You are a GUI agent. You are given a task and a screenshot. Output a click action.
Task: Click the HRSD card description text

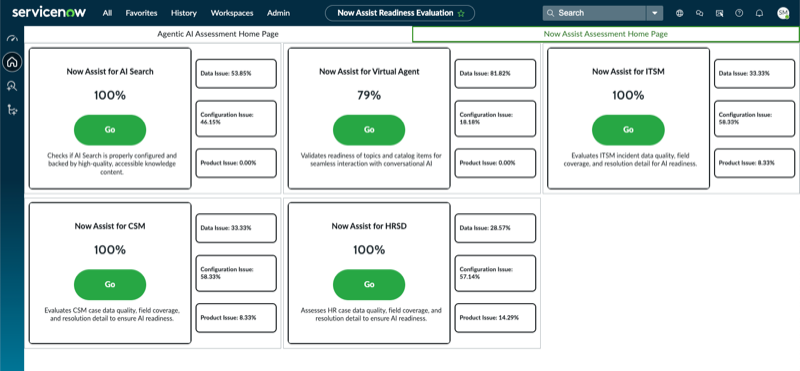click(x=371, y=314)
